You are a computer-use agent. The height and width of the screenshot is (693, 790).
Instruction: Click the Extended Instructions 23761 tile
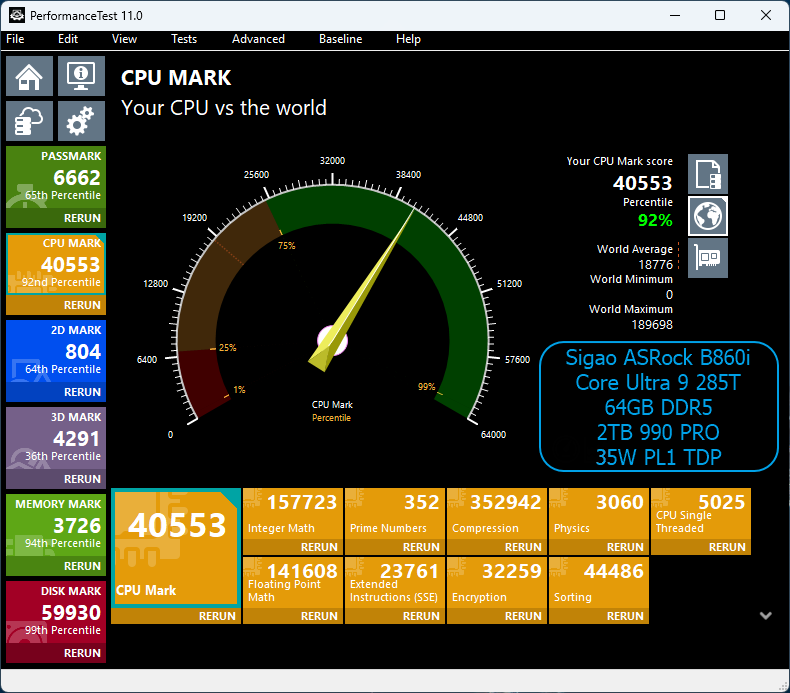(395, 583)
